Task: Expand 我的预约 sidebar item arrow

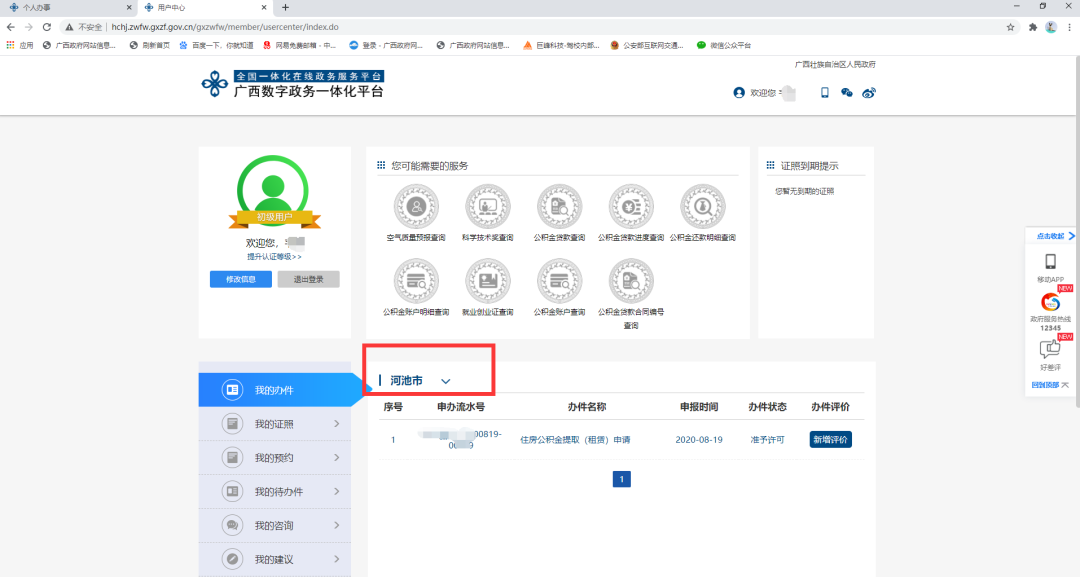Action: 337,458
